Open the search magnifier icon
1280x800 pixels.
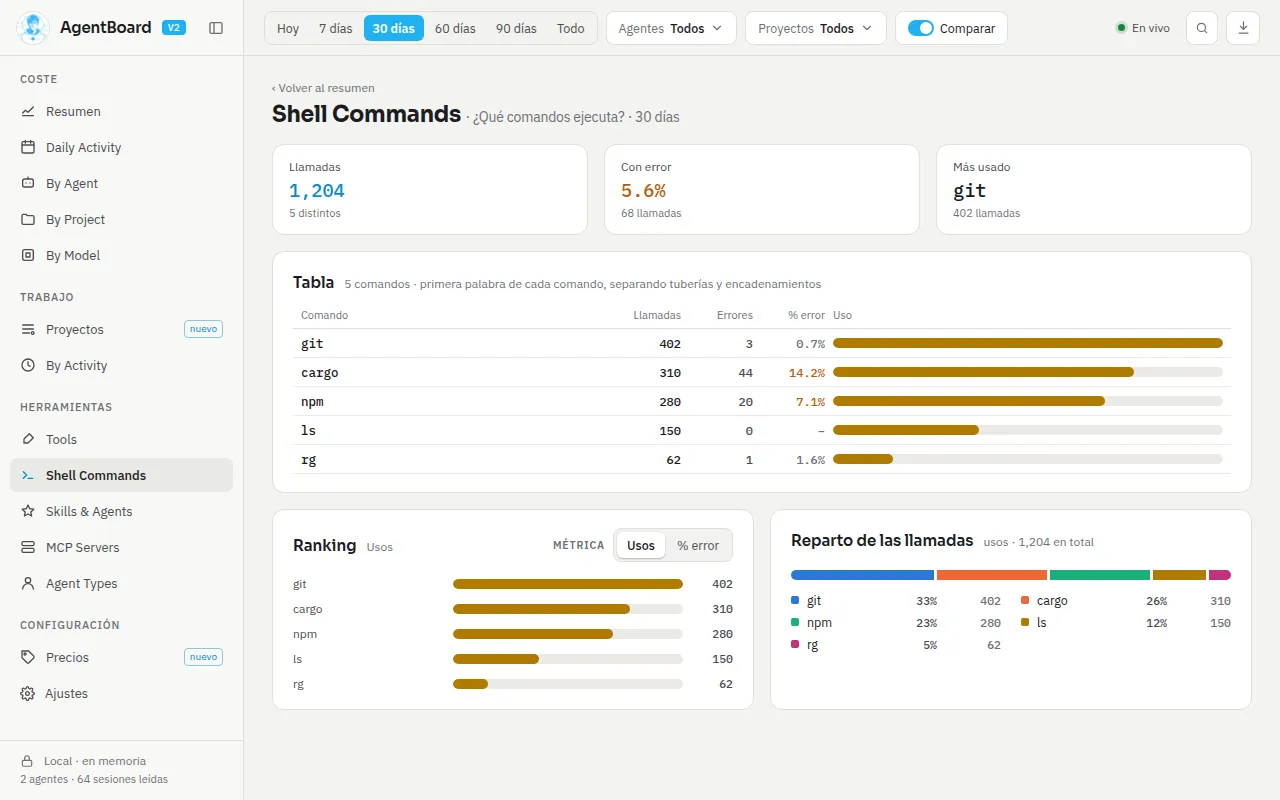click(x=1202, y=28)
